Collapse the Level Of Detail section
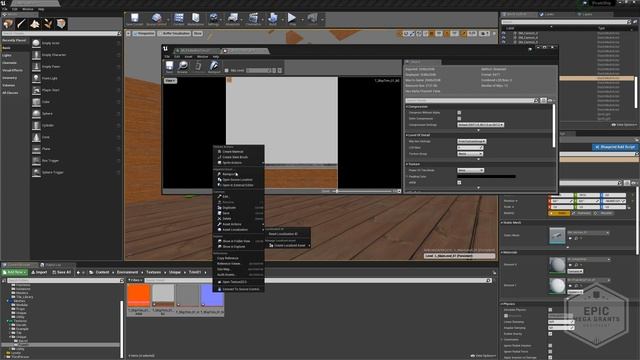Viewport: 640px width, 360px height. pos(407,135)
